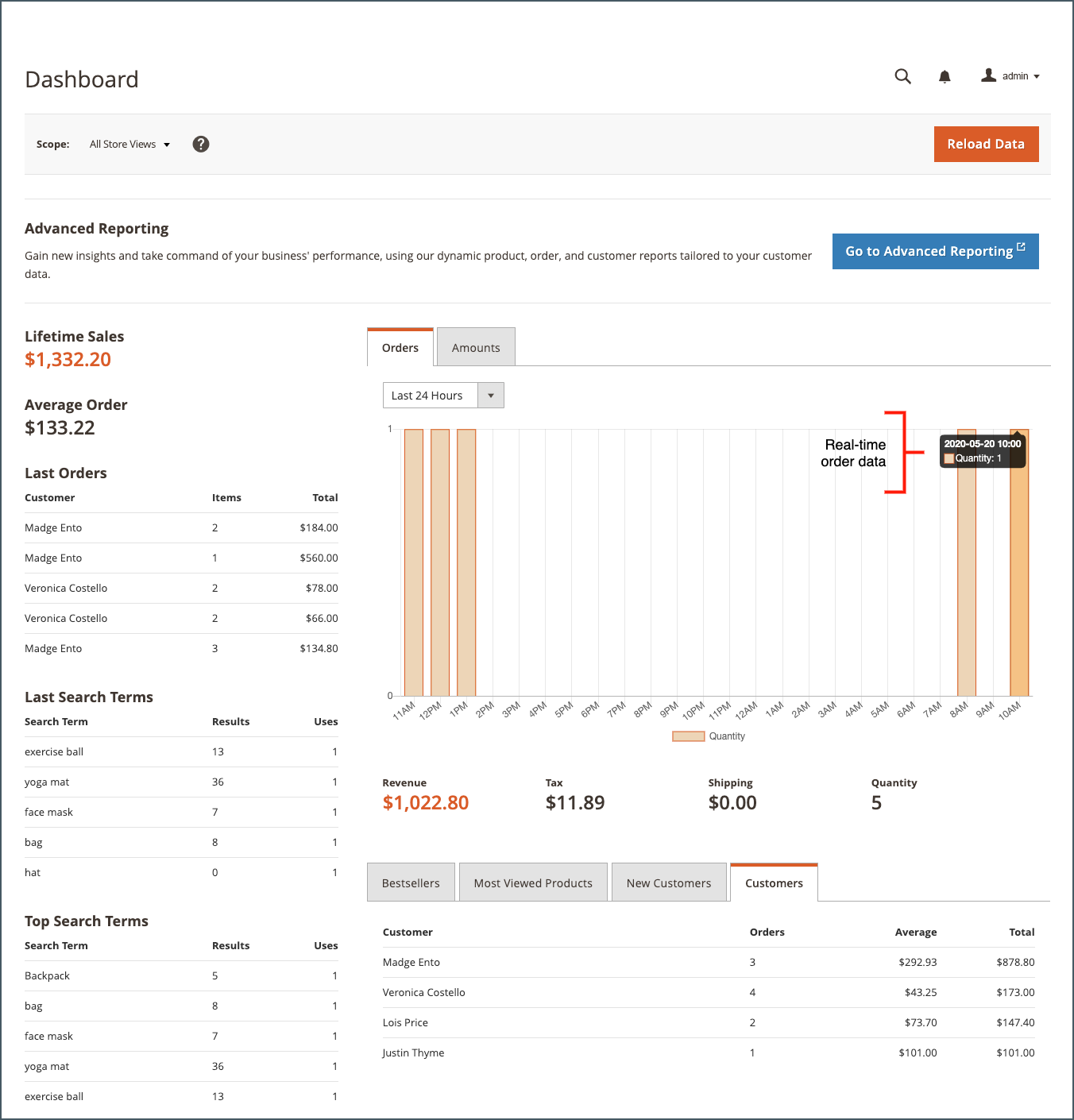Screen dimensions: 1074x1120
Task: Select the $184.00 Madge Ento order
Action: coord(181,527)
